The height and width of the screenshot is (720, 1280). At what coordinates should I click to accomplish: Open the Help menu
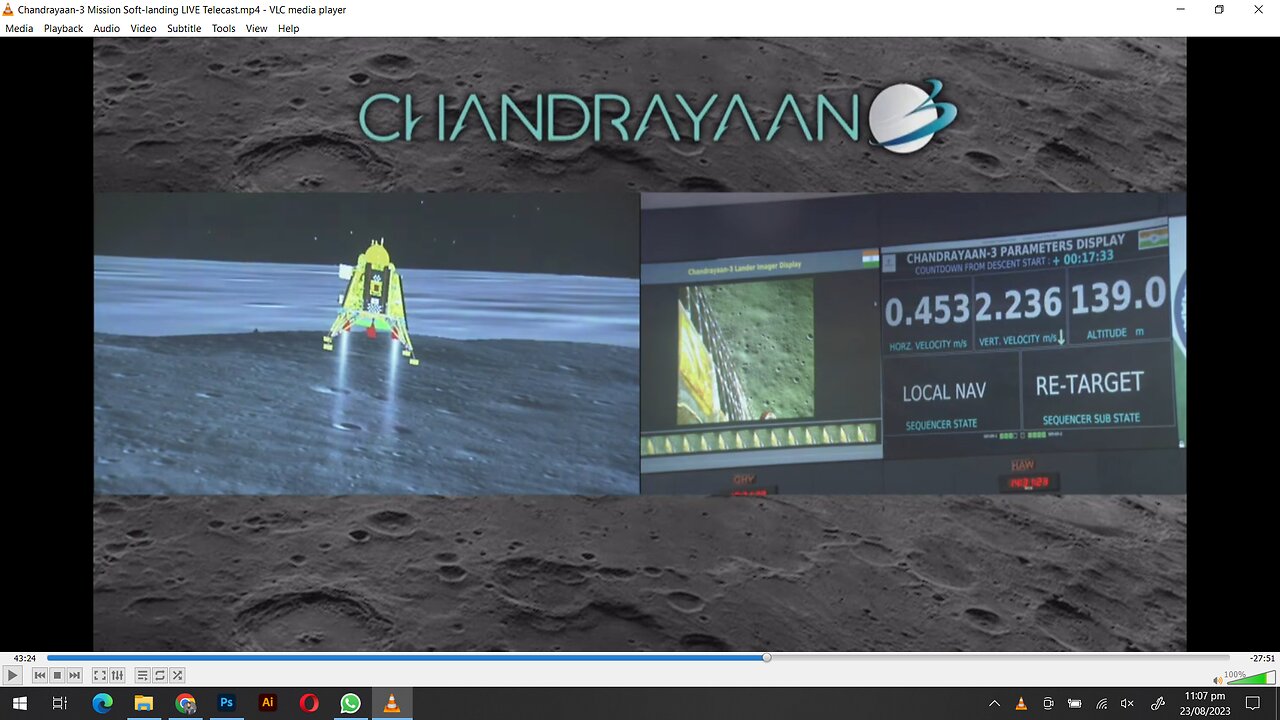(x=289, y=28)
